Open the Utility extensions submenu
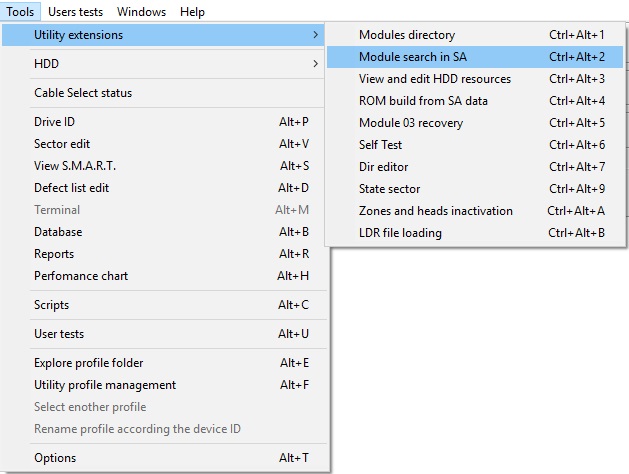 pos(79,35)
